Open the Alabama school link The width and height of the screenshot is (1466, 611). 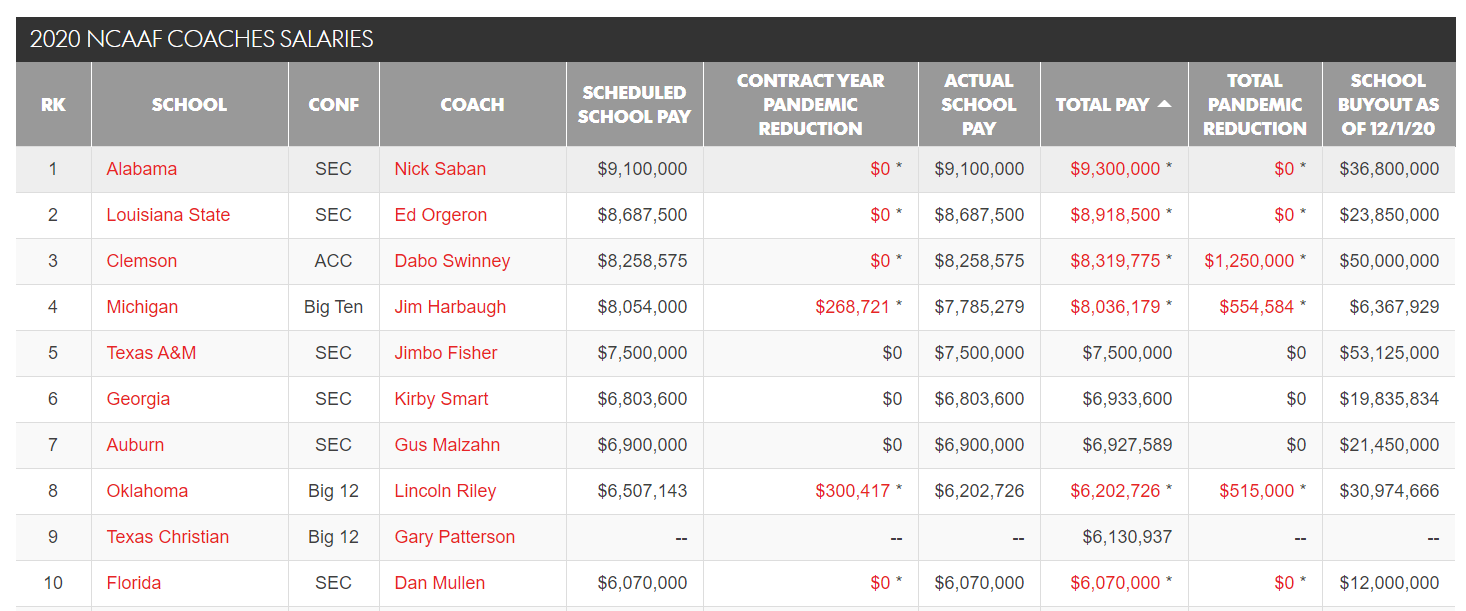(x=142, y=169)
